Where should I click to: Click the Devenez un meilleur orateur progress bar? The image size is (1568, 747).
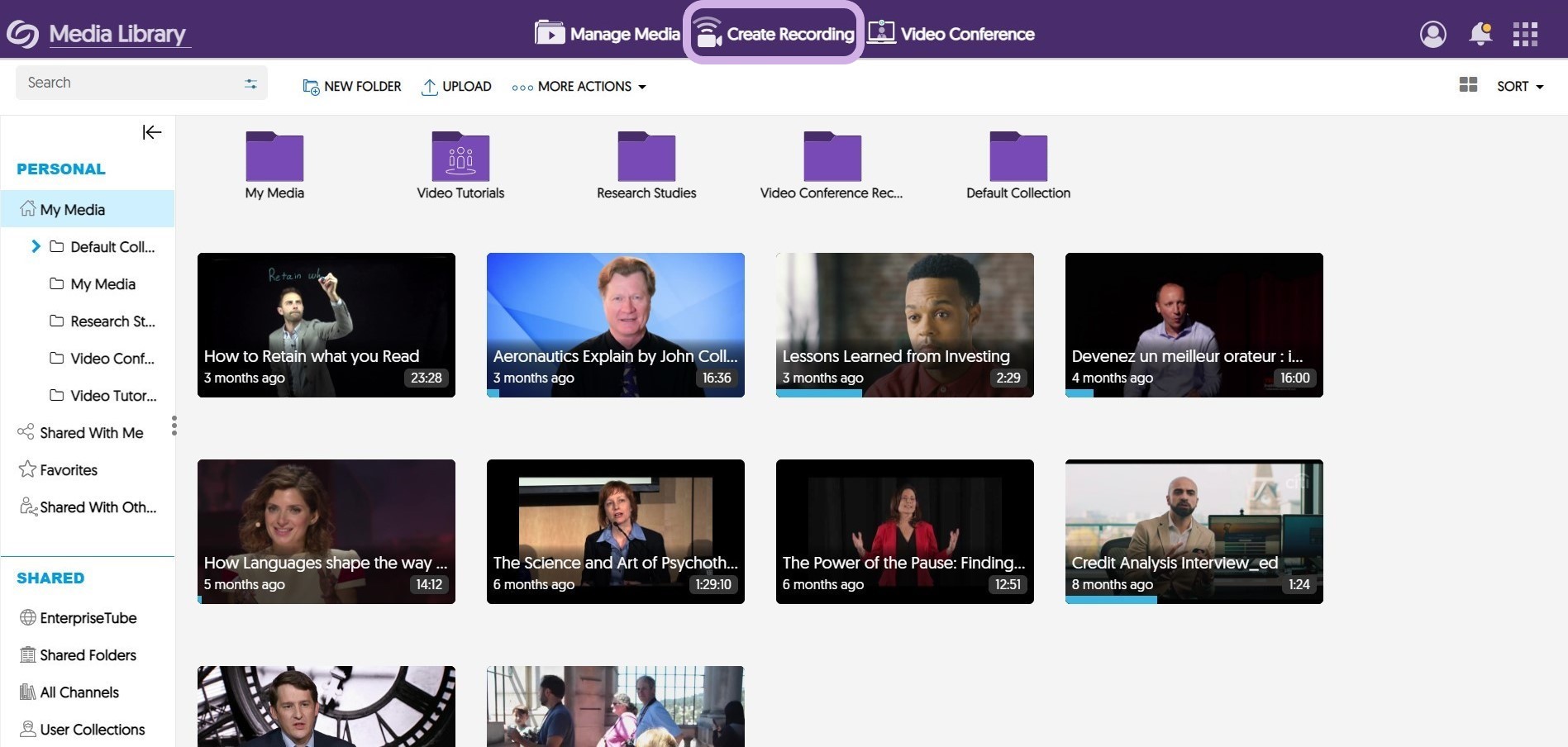(1079, 393)
